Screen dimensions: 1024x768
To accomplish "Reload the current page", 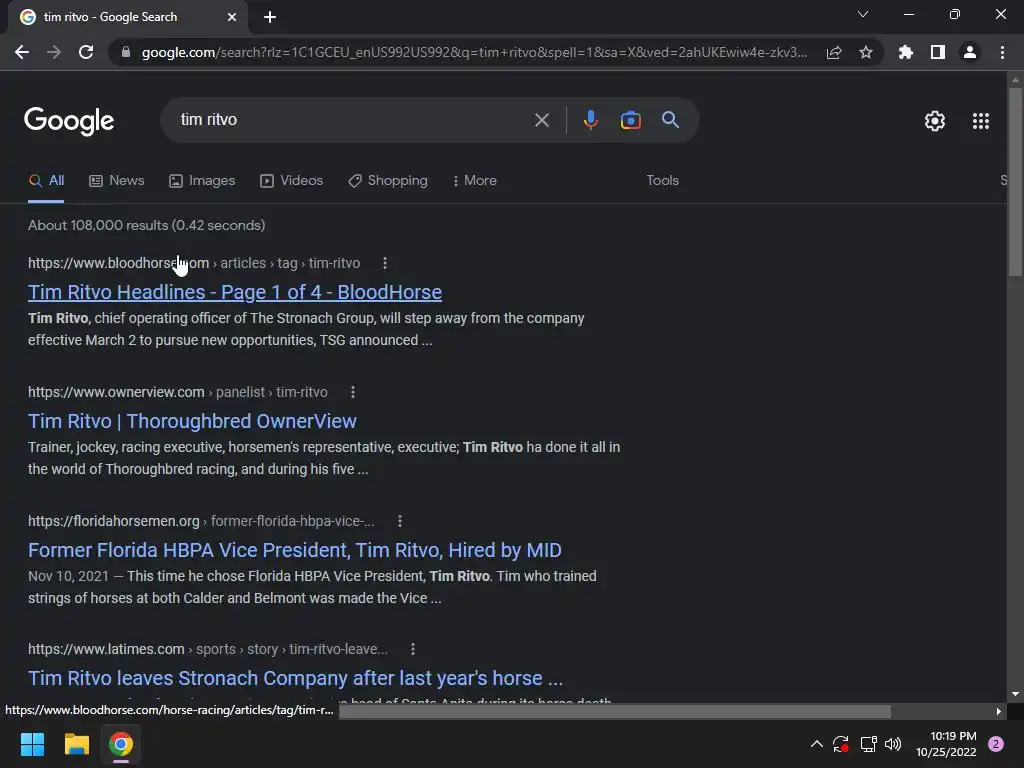I will [x=86, y=52].
